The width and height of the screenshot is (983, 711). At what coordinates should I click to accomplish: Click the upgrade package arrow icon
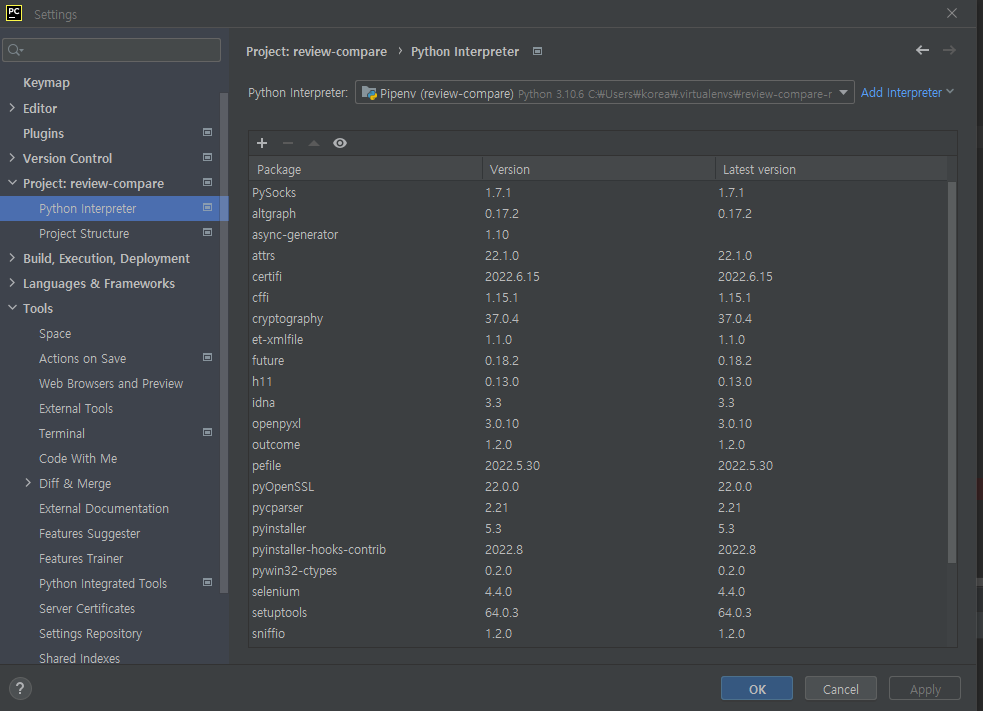coord(314,144)
